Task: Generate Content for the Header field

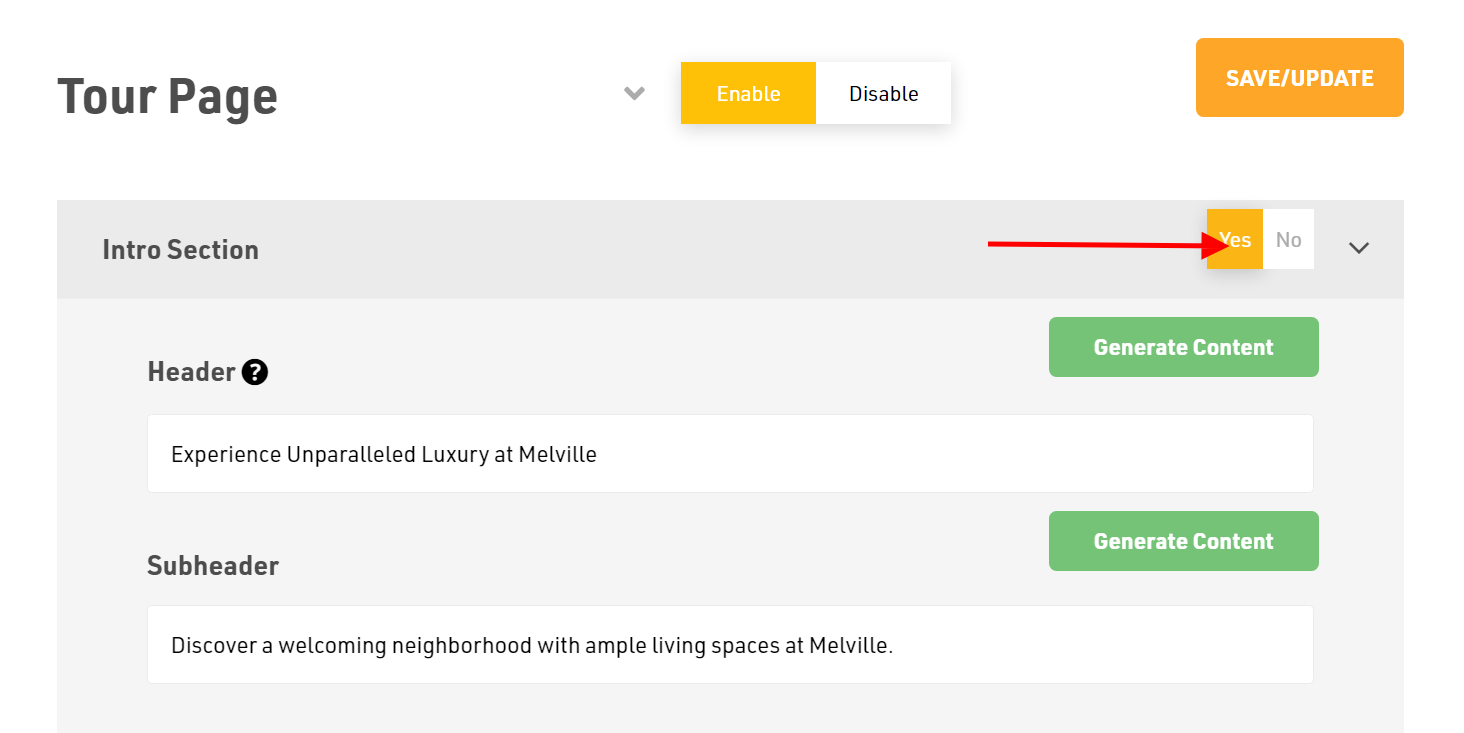Action: [x=1183, y=347]
